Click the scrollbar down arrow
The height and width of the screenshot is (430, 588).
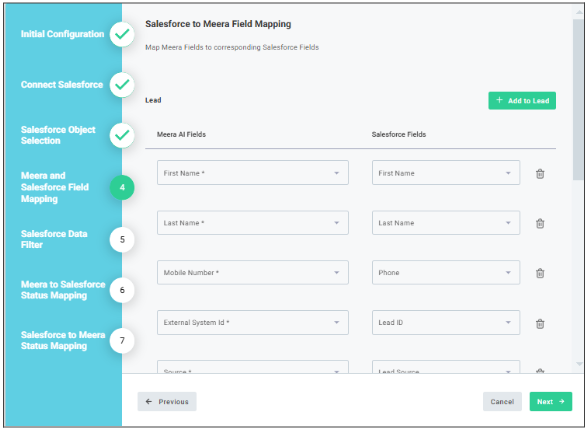579,364
